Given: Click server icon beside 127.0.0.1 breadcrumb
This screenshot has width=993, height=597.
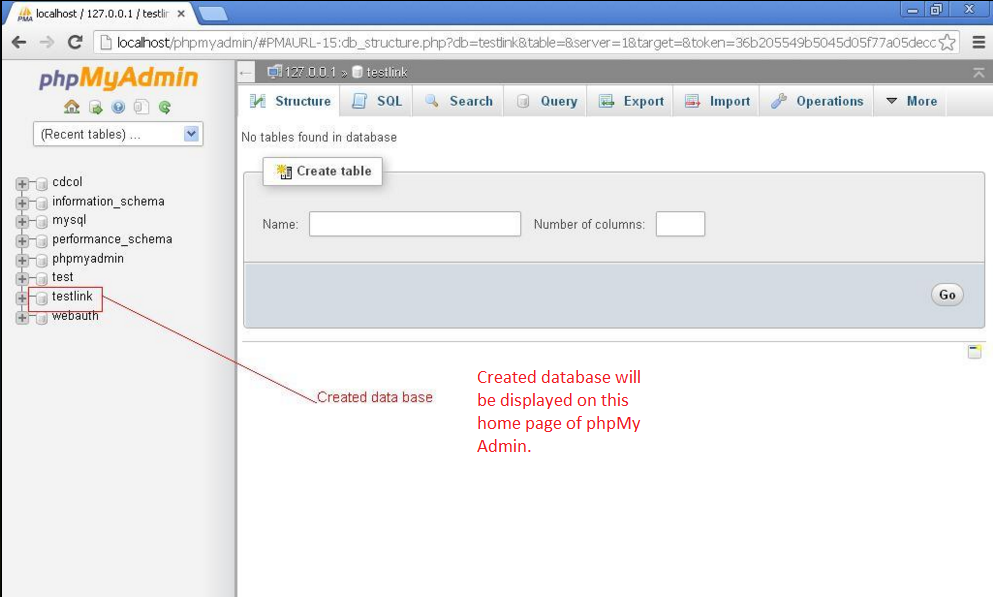Looking at the screenshot, I should [274, 72].
